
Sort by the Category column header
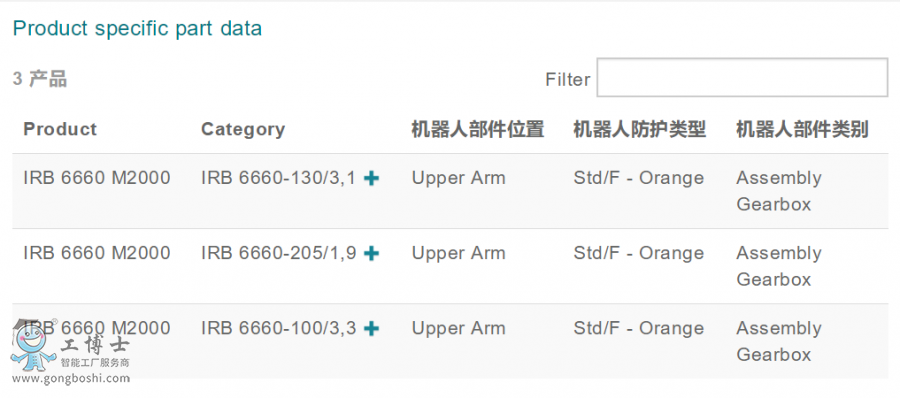(x=243, y=129)
